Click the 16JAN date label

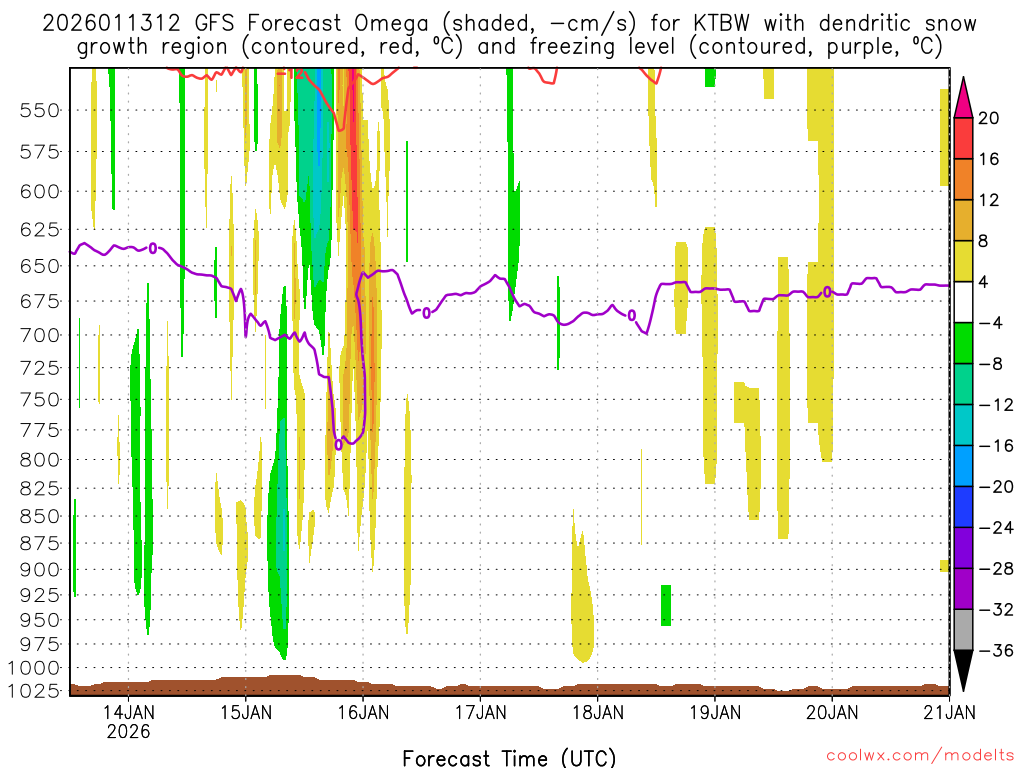pyautogui.click(x=363, y=712)
